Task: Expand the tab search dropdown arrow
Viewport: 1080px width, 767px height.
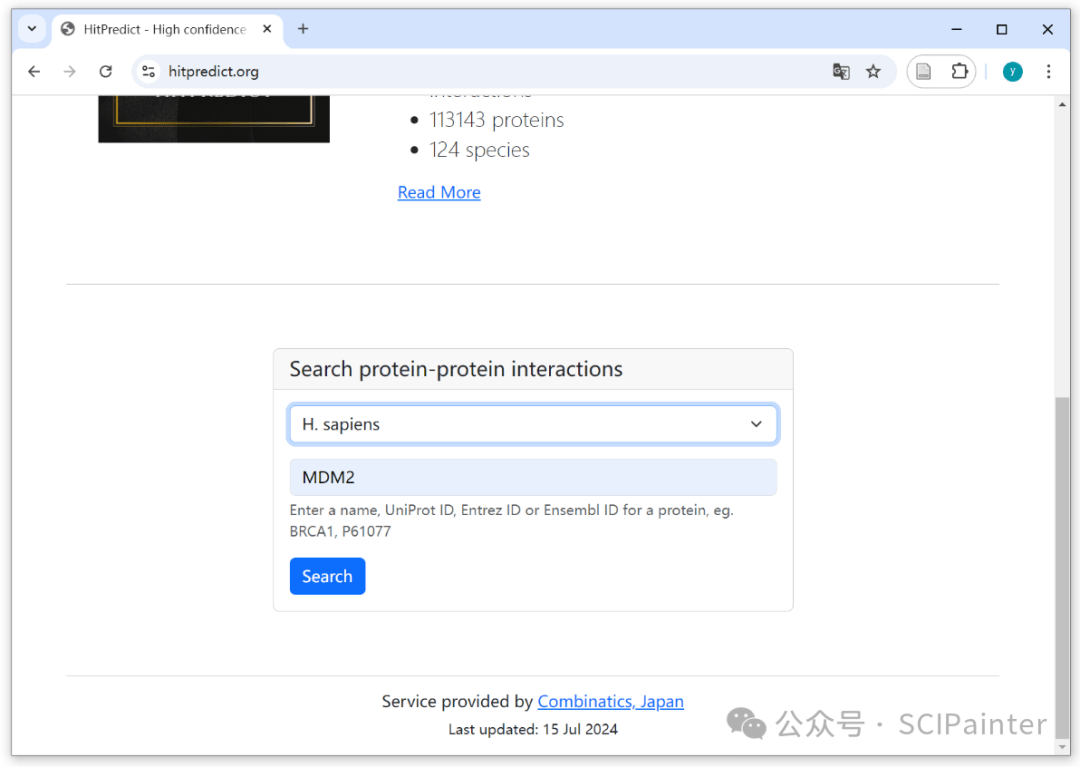Action: (31, 29)
